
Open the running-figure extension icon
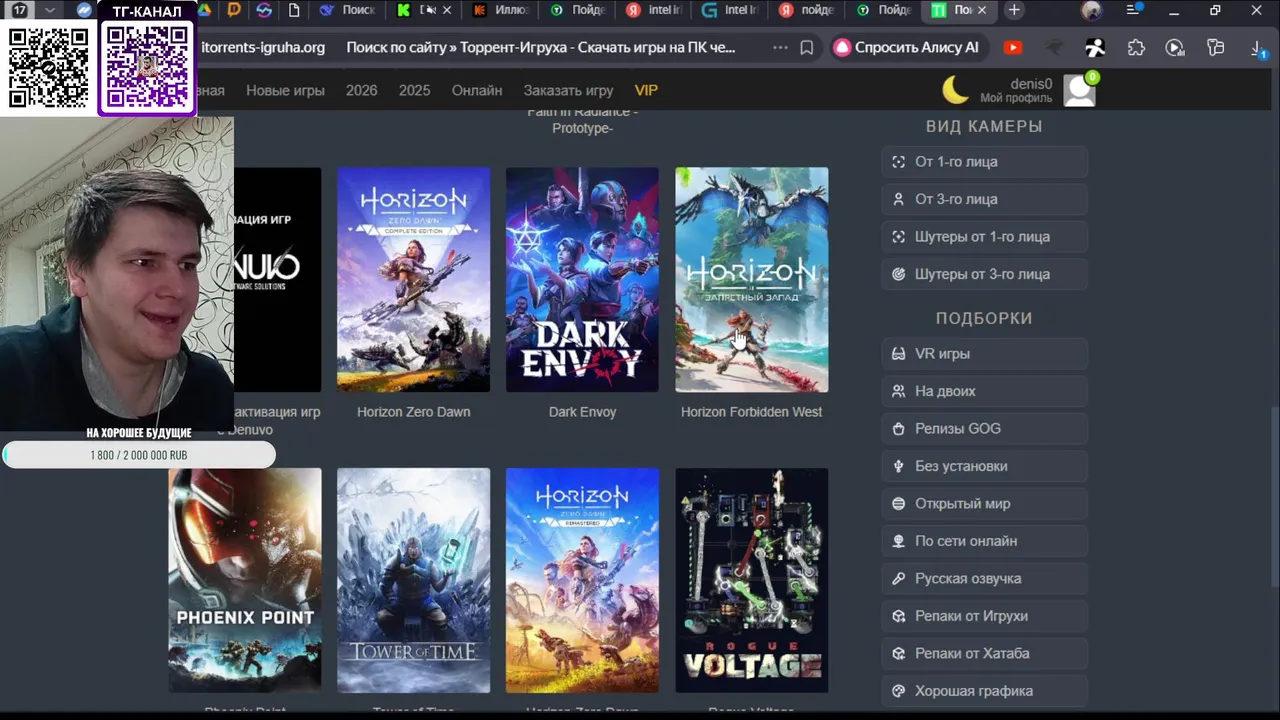pos(1096,47)
